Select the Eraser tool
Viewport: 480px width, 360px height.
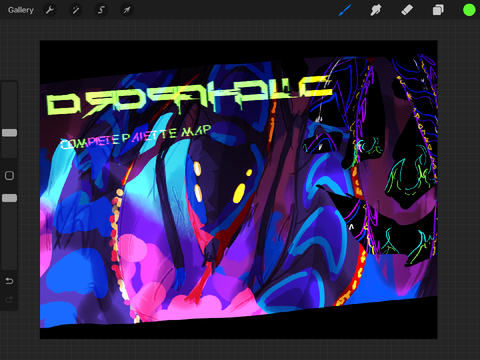[x=407, y=10]
